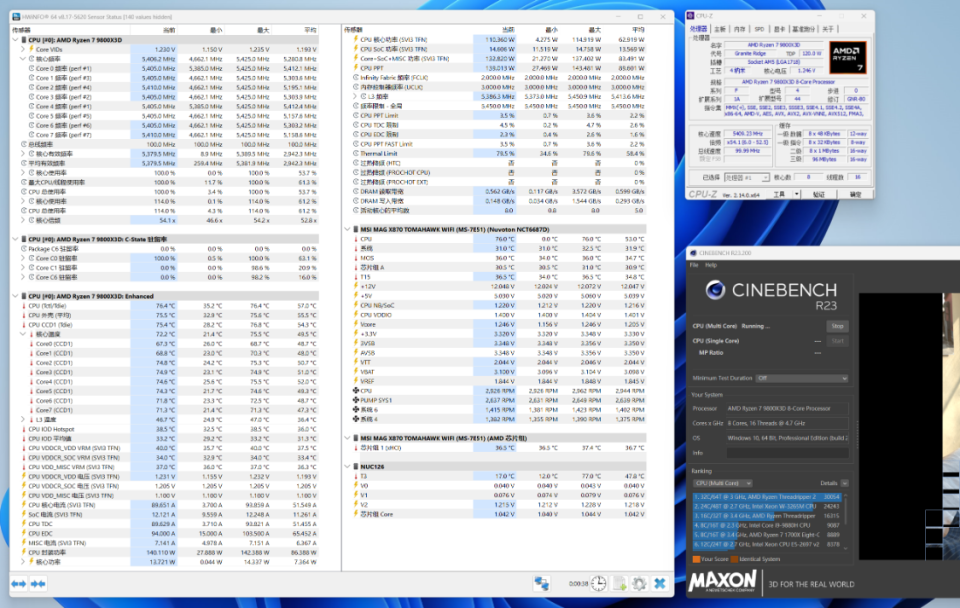The width and height of the screenshot is (960, 608).
Task: Click the HWiNFO log-to-file sheet icon
Action: click(620, 584)
